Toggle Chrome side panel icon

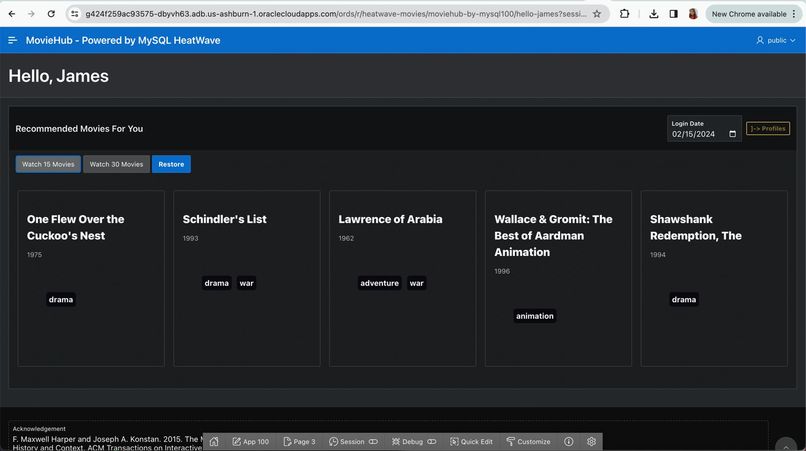tap(673, 14)
